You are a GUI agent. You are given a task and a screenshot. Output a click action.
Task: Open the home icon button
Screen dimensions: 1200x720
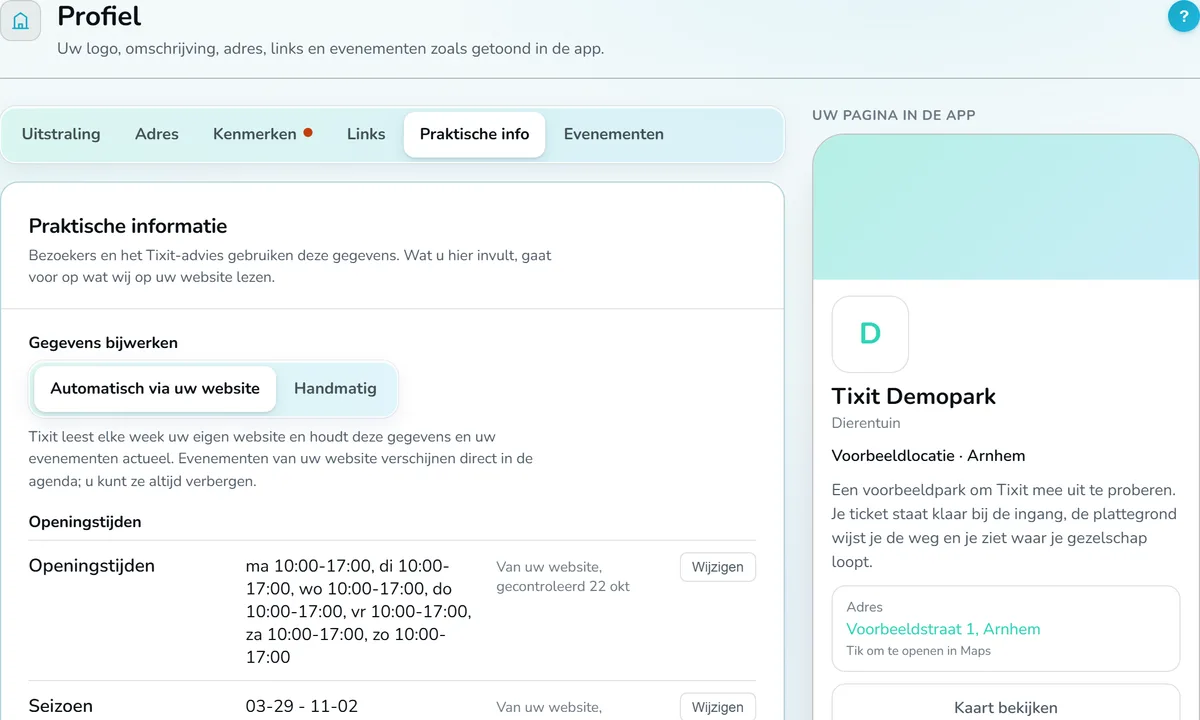coord(20,20)
